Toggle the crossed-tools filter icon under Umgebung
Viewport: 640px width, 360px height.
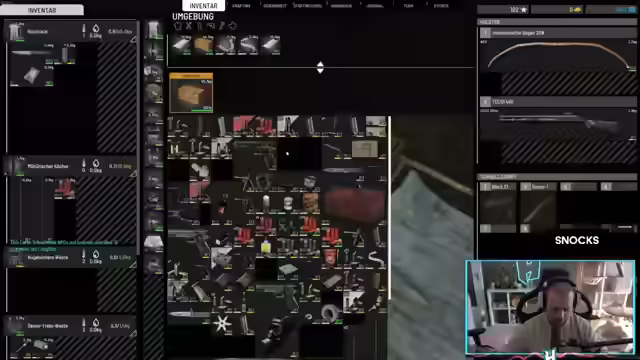coord(189,26)
